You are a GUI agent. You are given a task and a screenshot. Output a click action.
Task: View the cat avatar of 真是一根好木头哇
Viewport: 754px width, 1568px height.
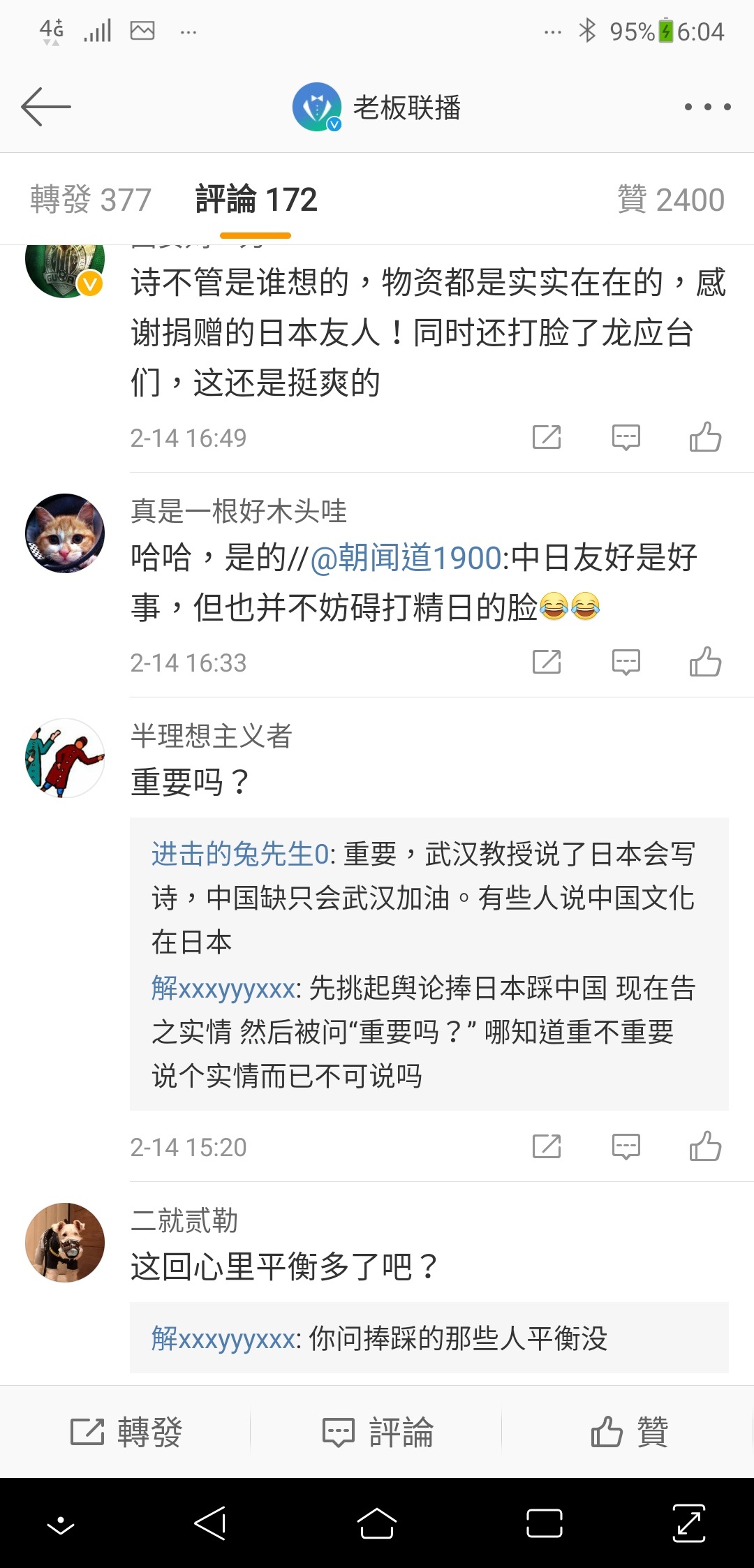[x=65, y=533]
